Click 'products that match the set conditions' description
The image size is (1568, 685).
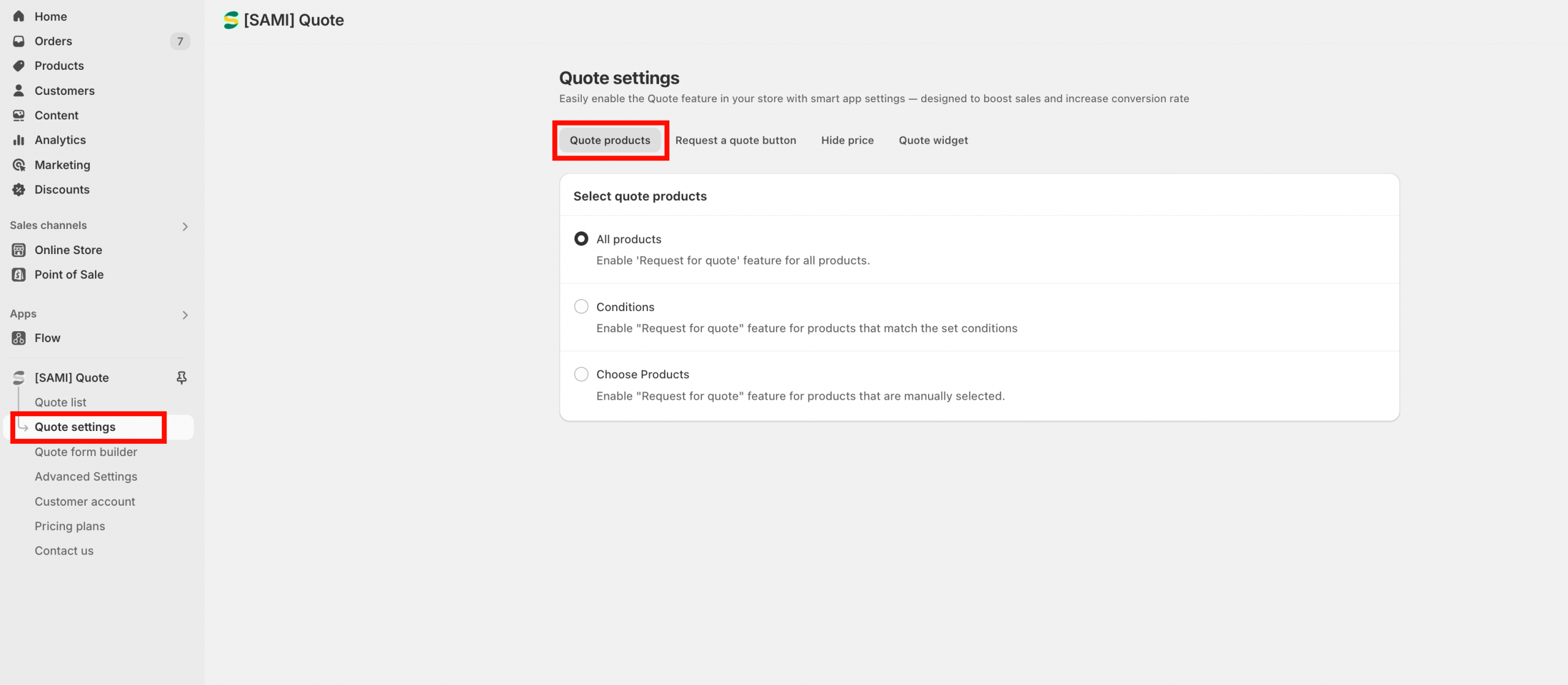pos(807,328)
